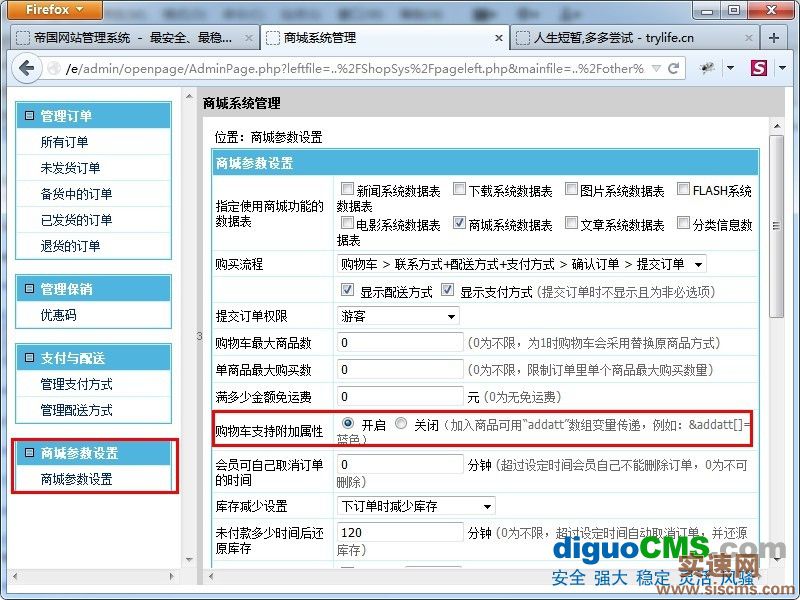Click 购物车最大商品数 input field

tap(401, 342)
